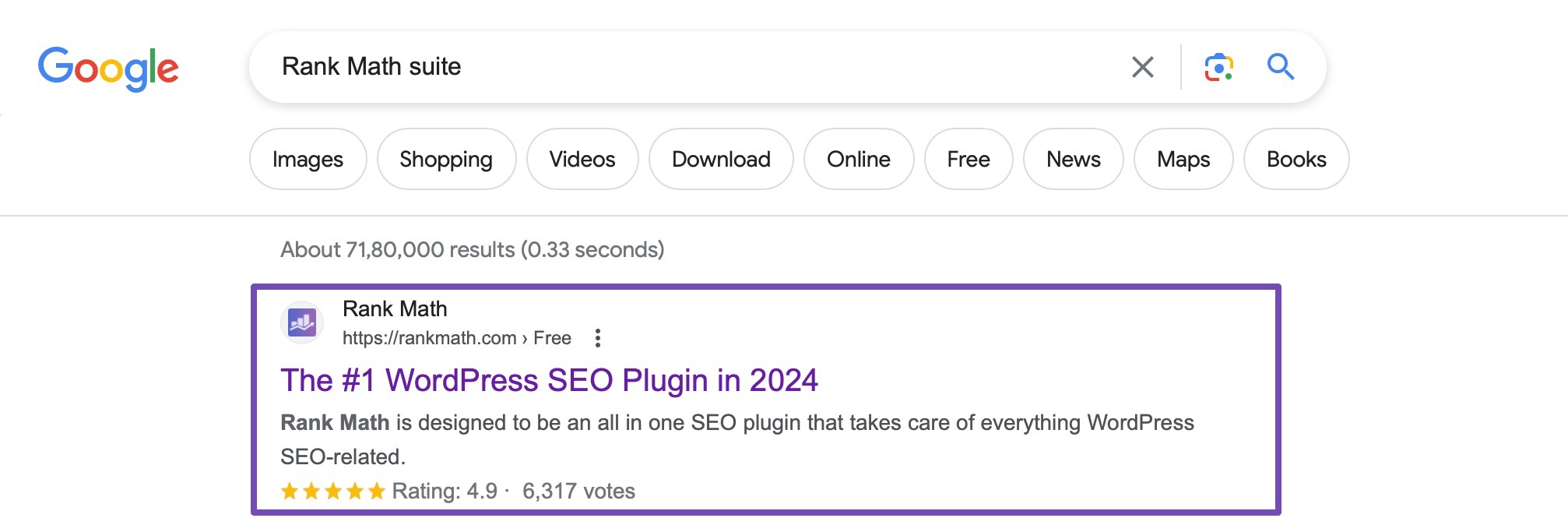Click the search magnifier icon
The width and height of the screenshot is (1568, 525).
(1280, 67)
